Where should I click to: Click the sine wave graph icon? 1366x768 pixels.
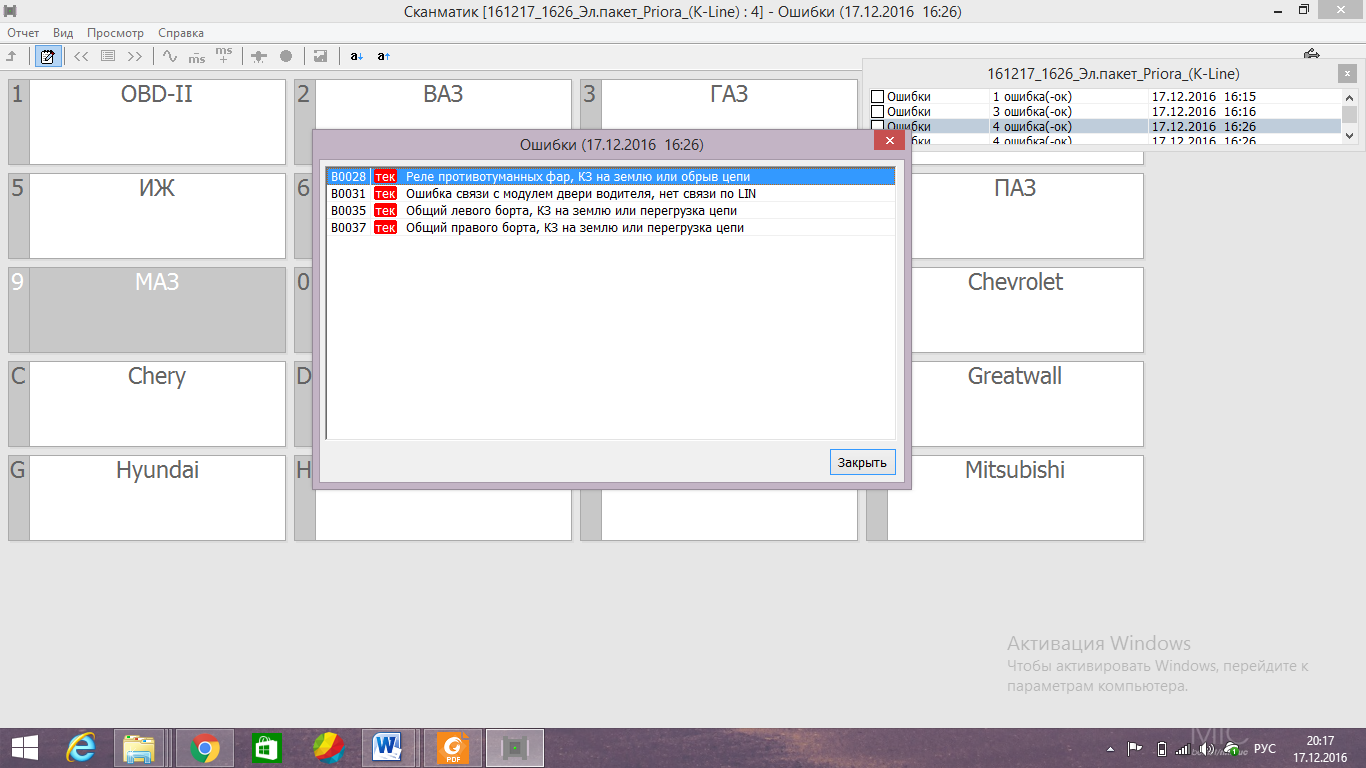[169, 56]
